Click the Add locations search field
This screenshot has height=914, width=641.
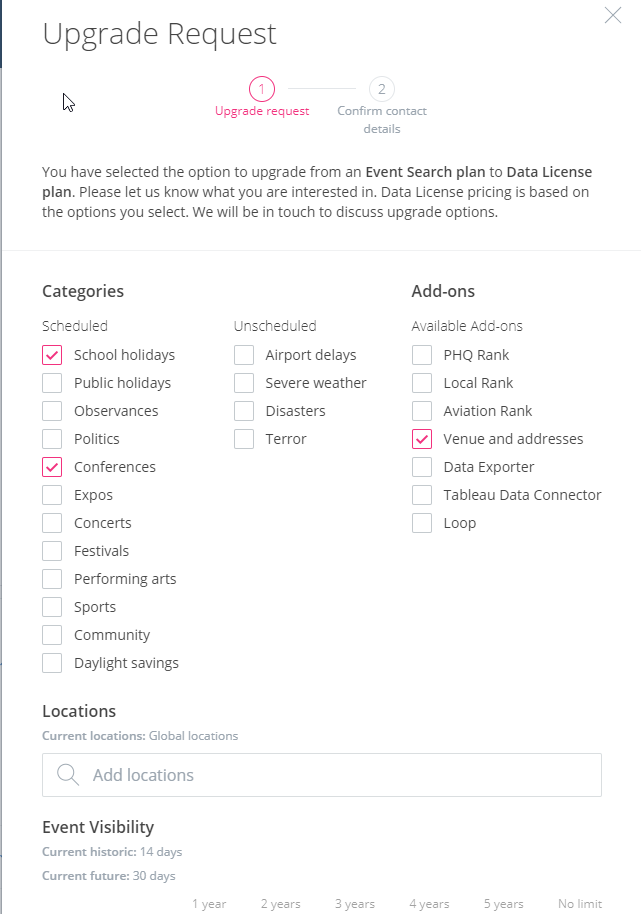[322, 775]
